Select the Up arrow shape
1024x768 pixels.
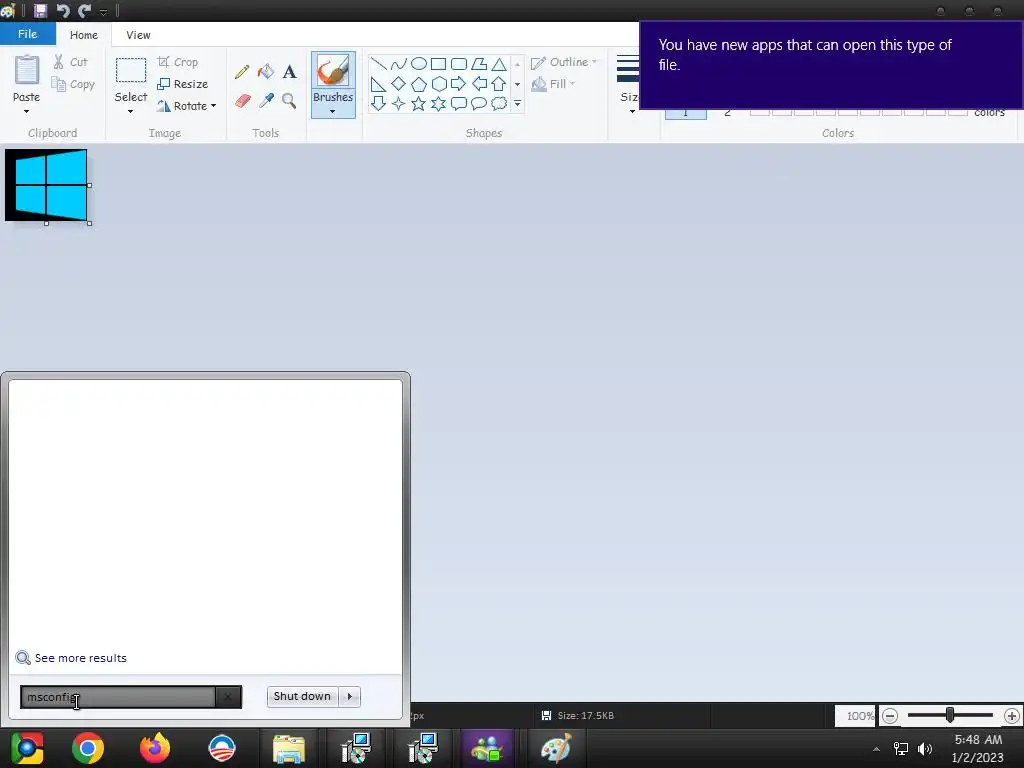pos(499,84)
